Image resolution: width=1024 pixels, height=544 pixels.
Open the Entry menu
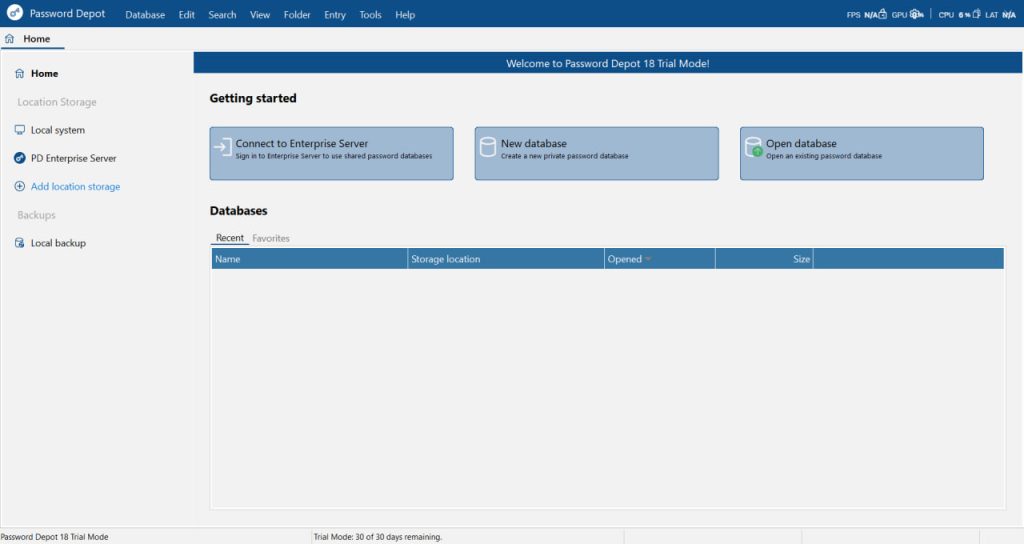335,14
